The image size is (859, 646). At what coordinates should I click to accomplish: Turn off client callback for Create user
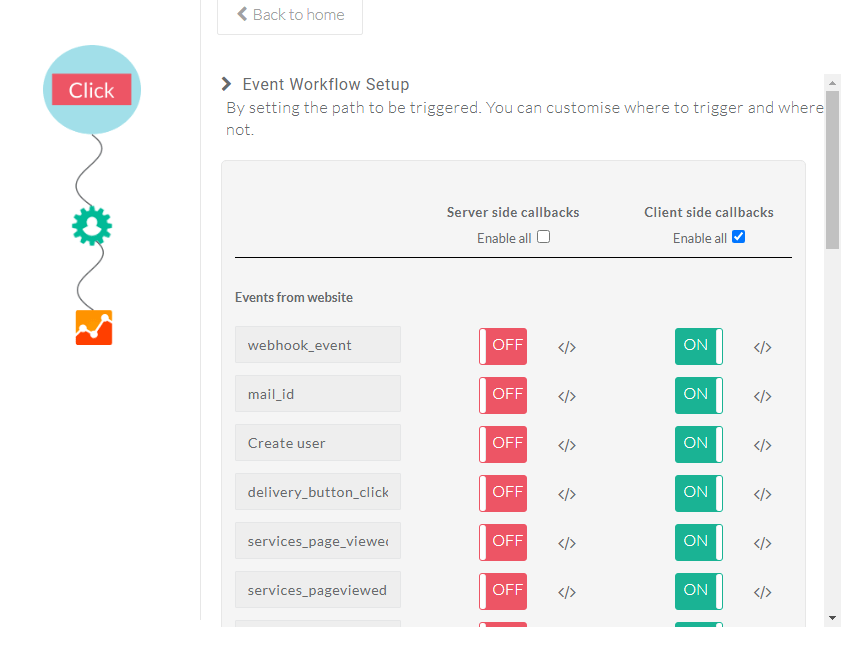point(698,444)
